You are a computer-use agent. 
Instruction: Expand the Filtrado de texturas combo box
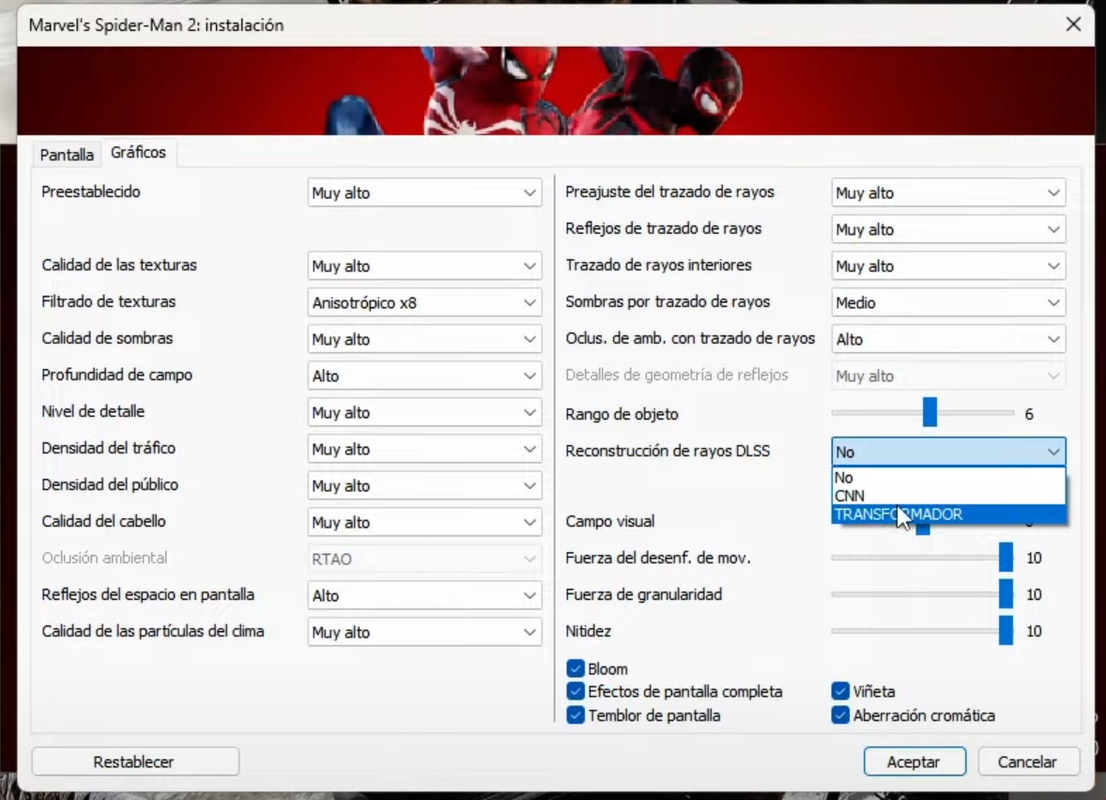[x=425, y=303]
